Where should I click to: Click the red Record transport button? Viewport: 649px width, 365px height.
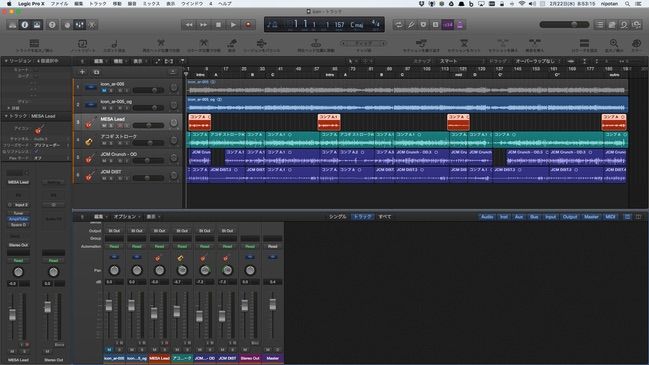248,25
